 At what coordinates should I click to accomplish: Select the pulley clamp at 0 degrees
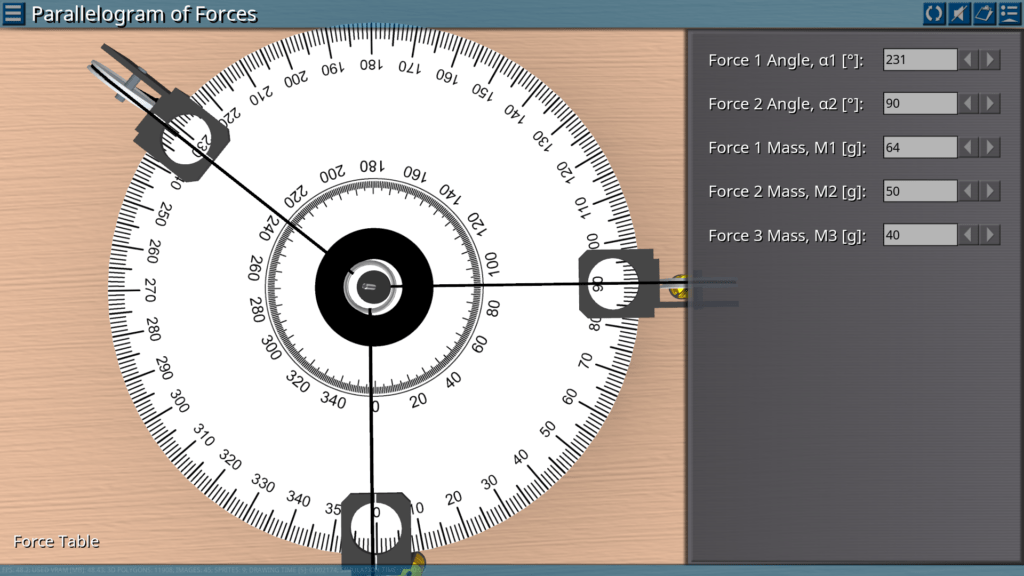pos(375,523)
